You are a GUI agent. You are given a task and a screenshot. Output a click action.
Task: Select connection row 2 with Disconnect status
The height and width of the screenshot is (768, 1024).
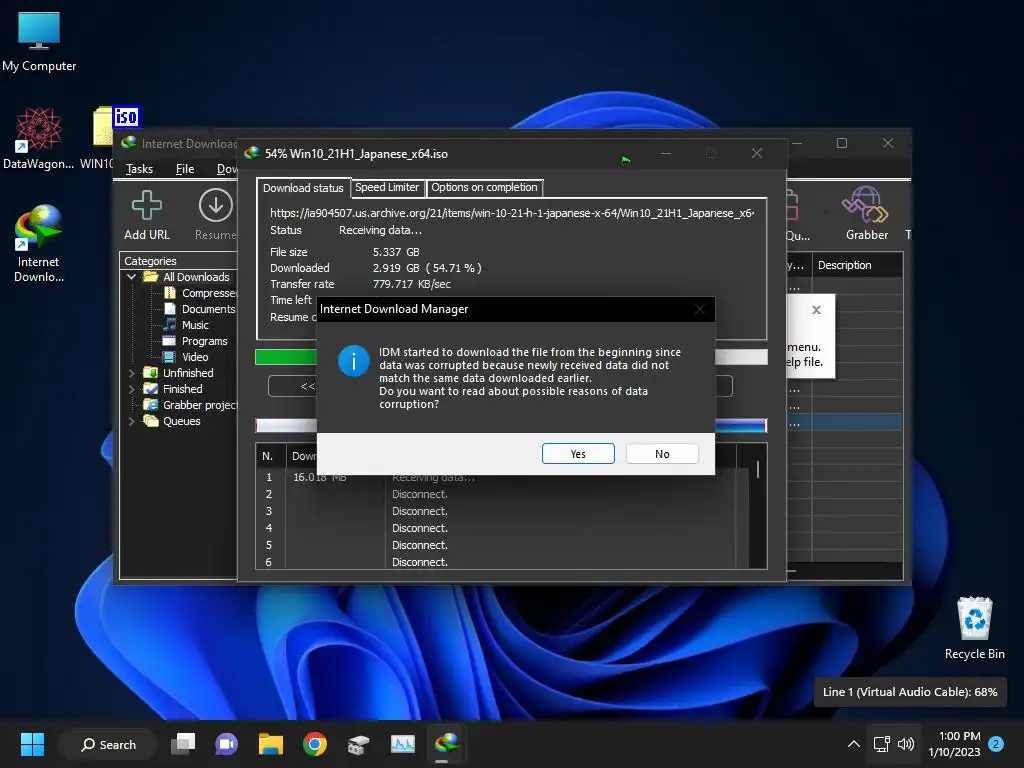(503, 494)
